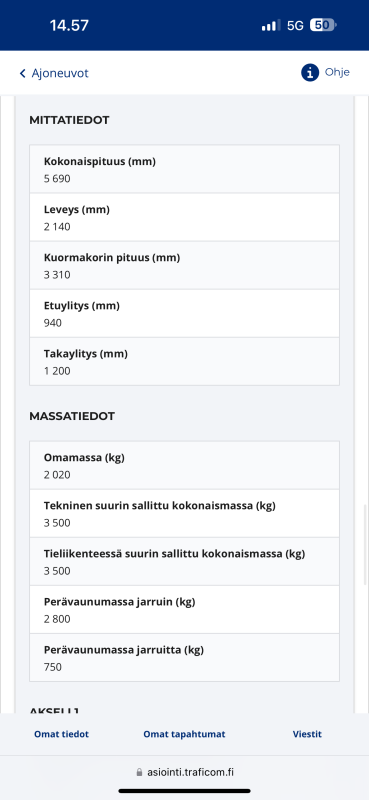Viewport: 369px width, 800px height.
Task: Go back to Ajoneuvot
Action: tap(54, 73)
